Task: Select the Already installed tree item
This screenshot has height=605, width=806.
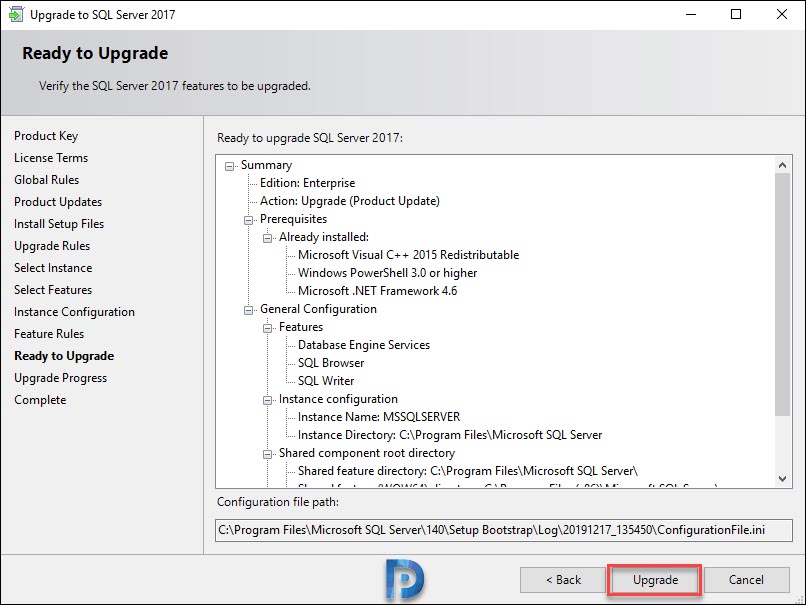Action: pos(324,237)
